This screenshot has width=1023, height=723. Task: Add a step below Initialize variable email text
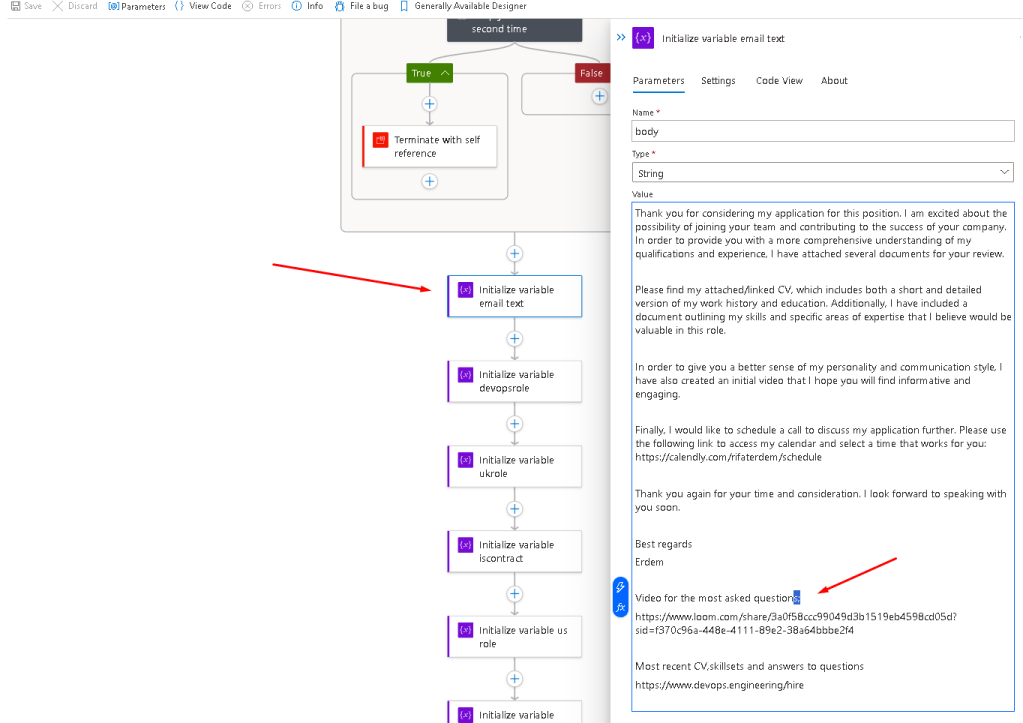tap(515, 339)
